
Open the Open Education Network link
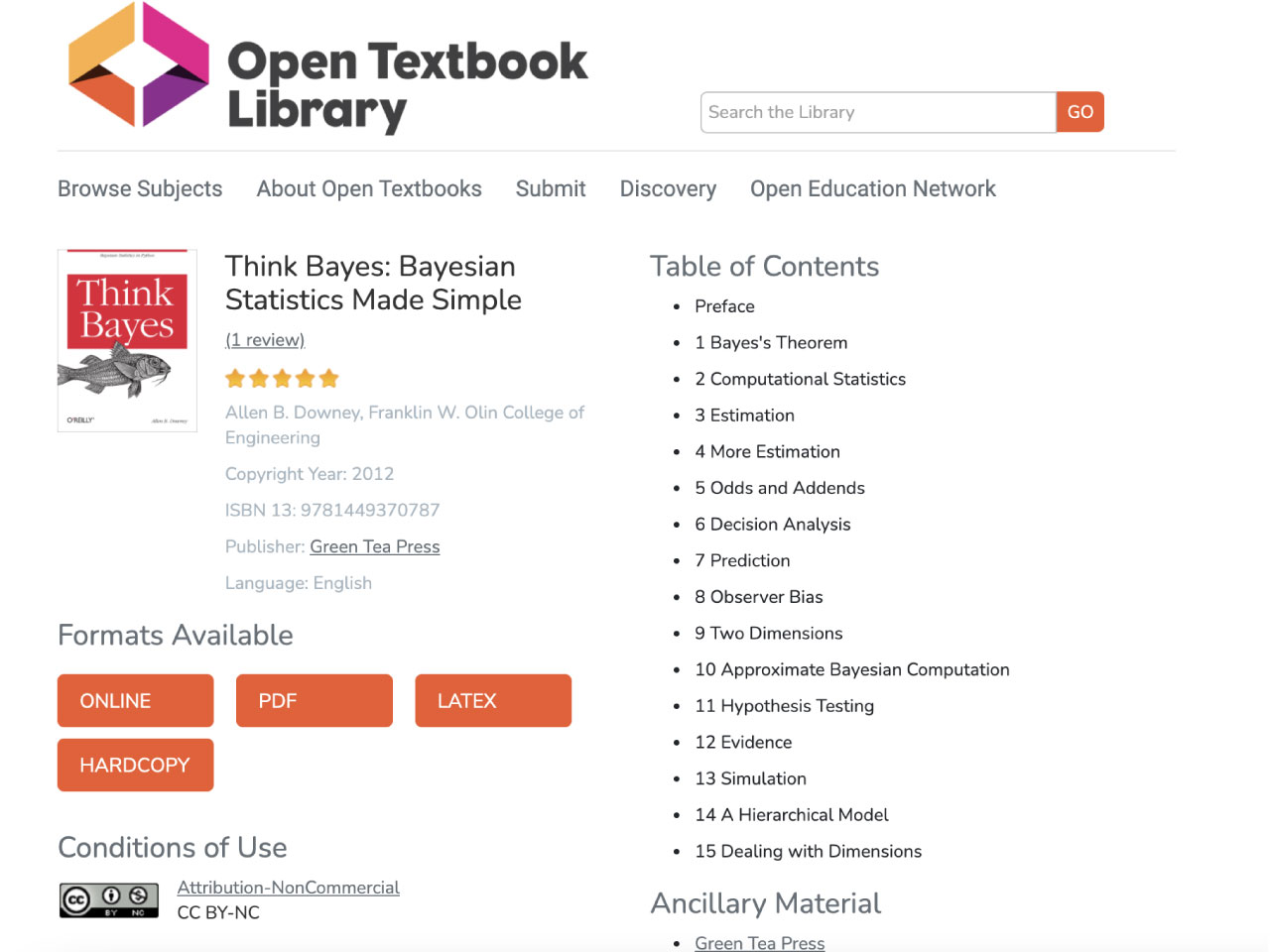[x=873, y=188]
